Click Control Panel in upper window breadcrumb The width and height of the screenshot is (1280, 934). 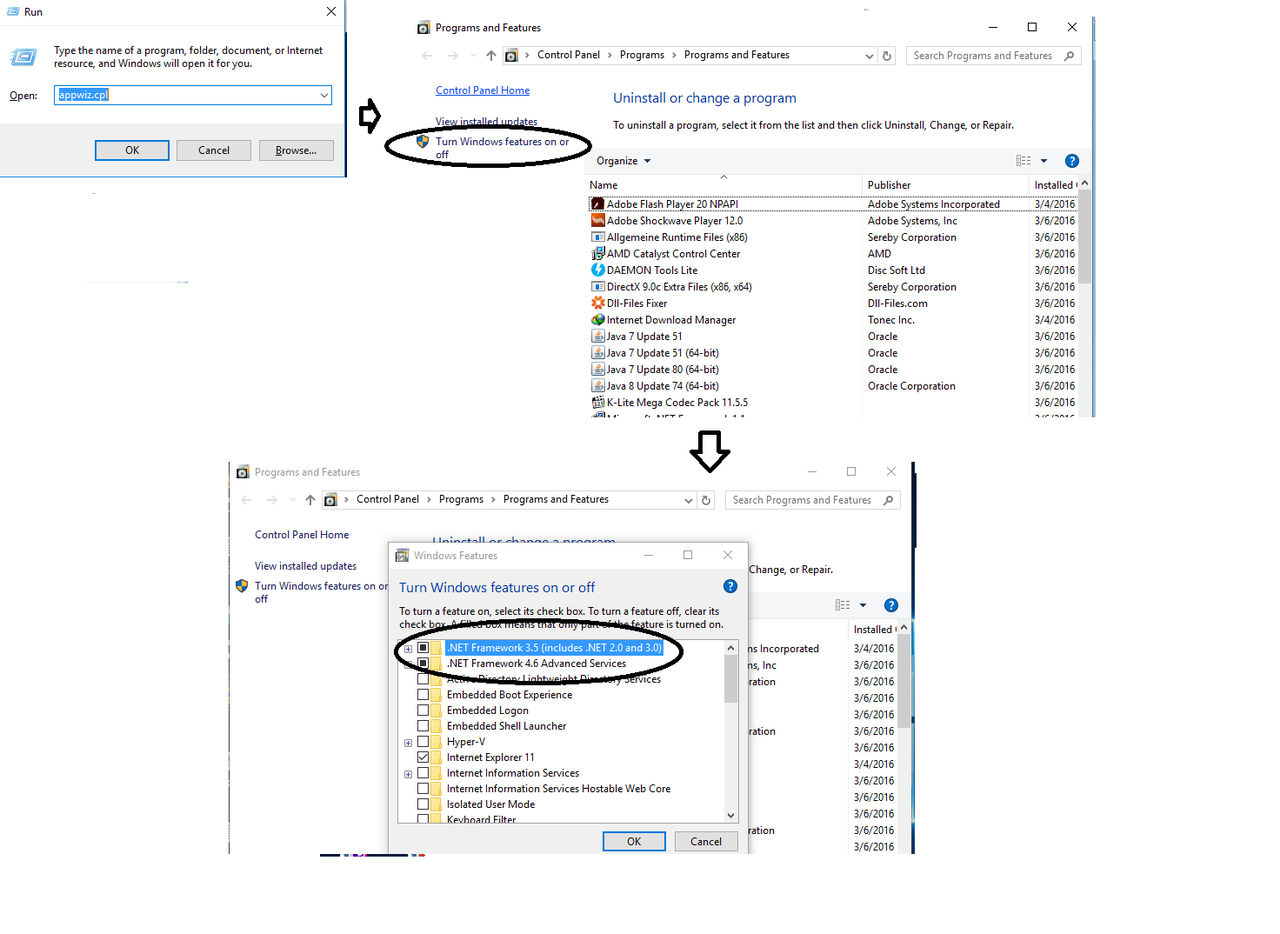tap(568, 55)
